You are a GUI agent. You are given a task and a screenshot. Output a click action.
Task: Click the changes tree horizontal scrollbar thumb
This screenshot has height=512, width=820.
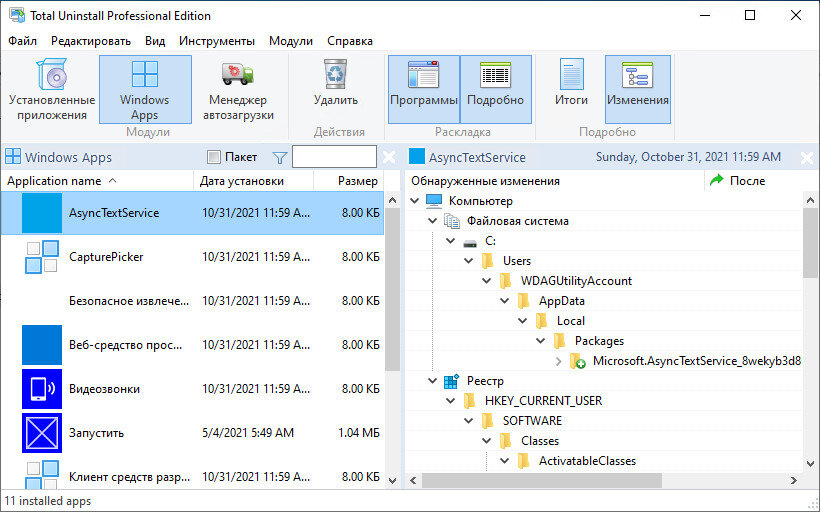point(542,480)
